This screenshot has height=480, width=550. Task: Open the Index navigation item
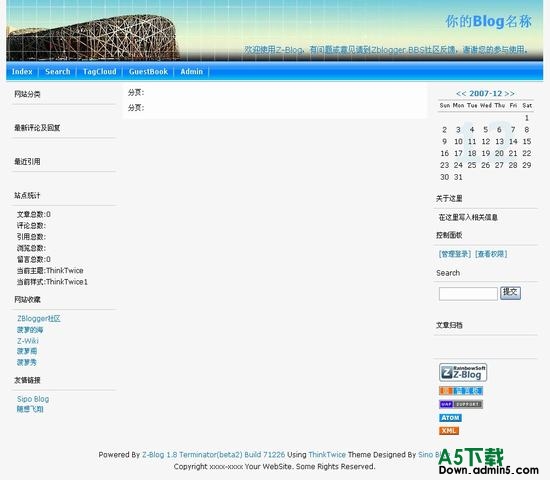(22, 72)
